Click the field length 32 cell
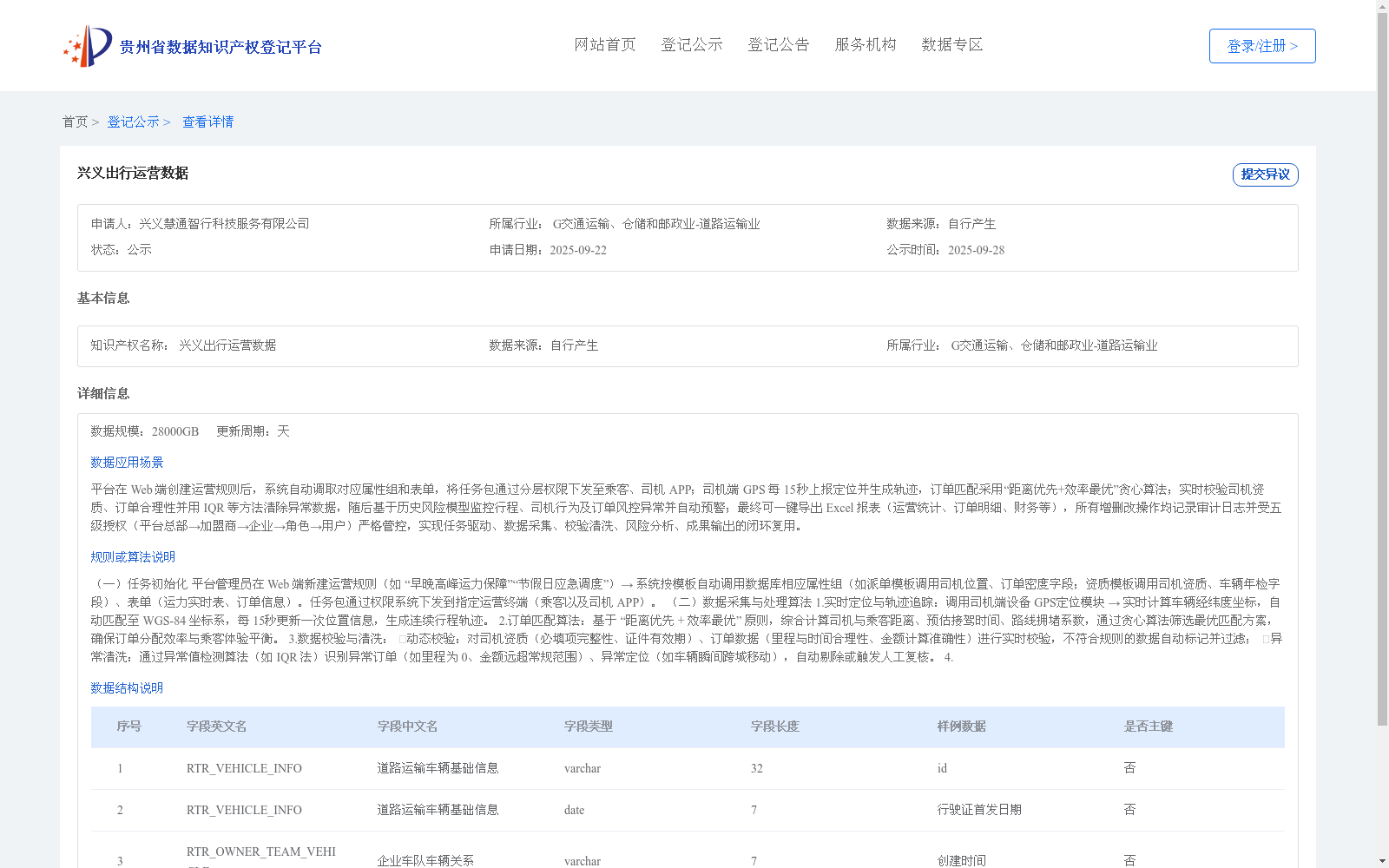This screenshot has width=1389, height=868. pos(757,769)
